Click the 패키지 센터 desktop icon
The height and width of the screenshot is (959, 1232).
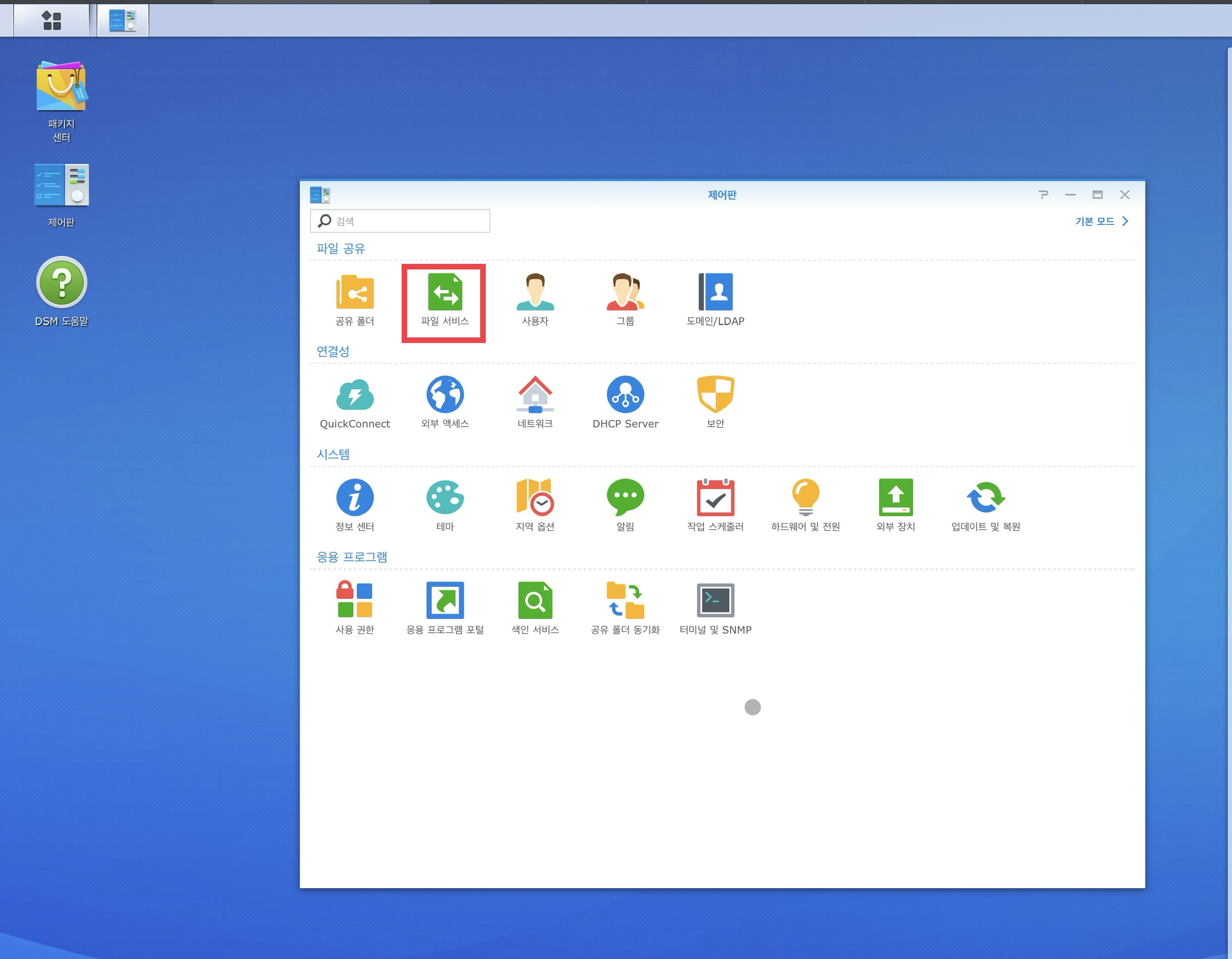pos(61,102)
